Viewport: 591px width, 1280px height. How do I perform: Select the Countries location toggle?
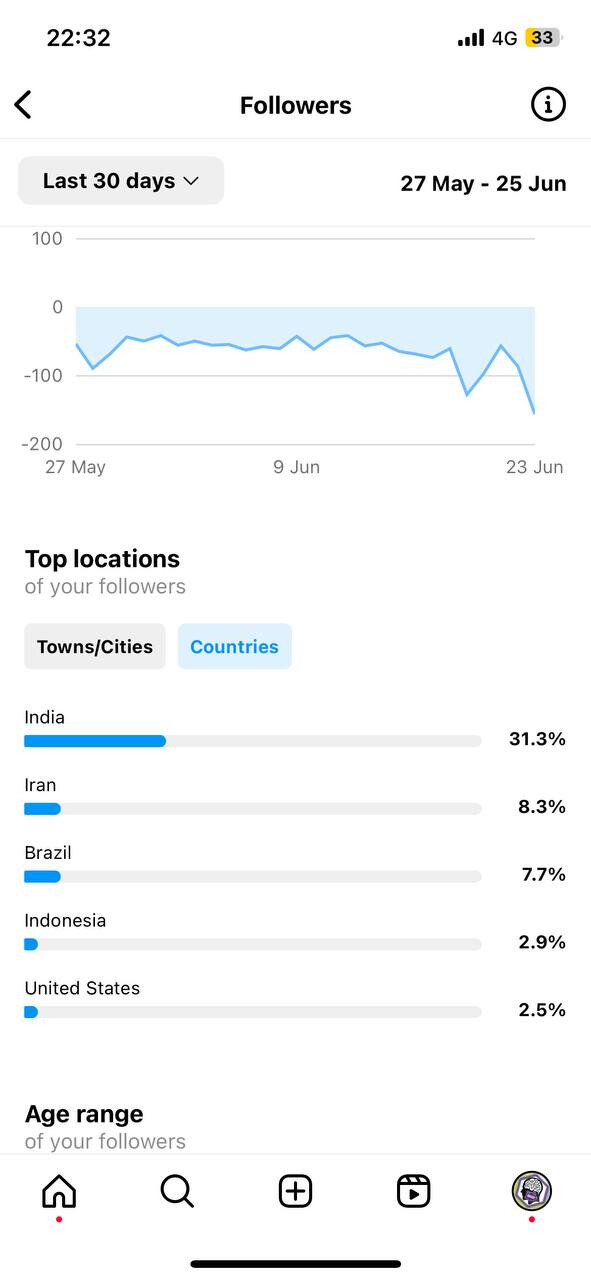click(235, 647)
